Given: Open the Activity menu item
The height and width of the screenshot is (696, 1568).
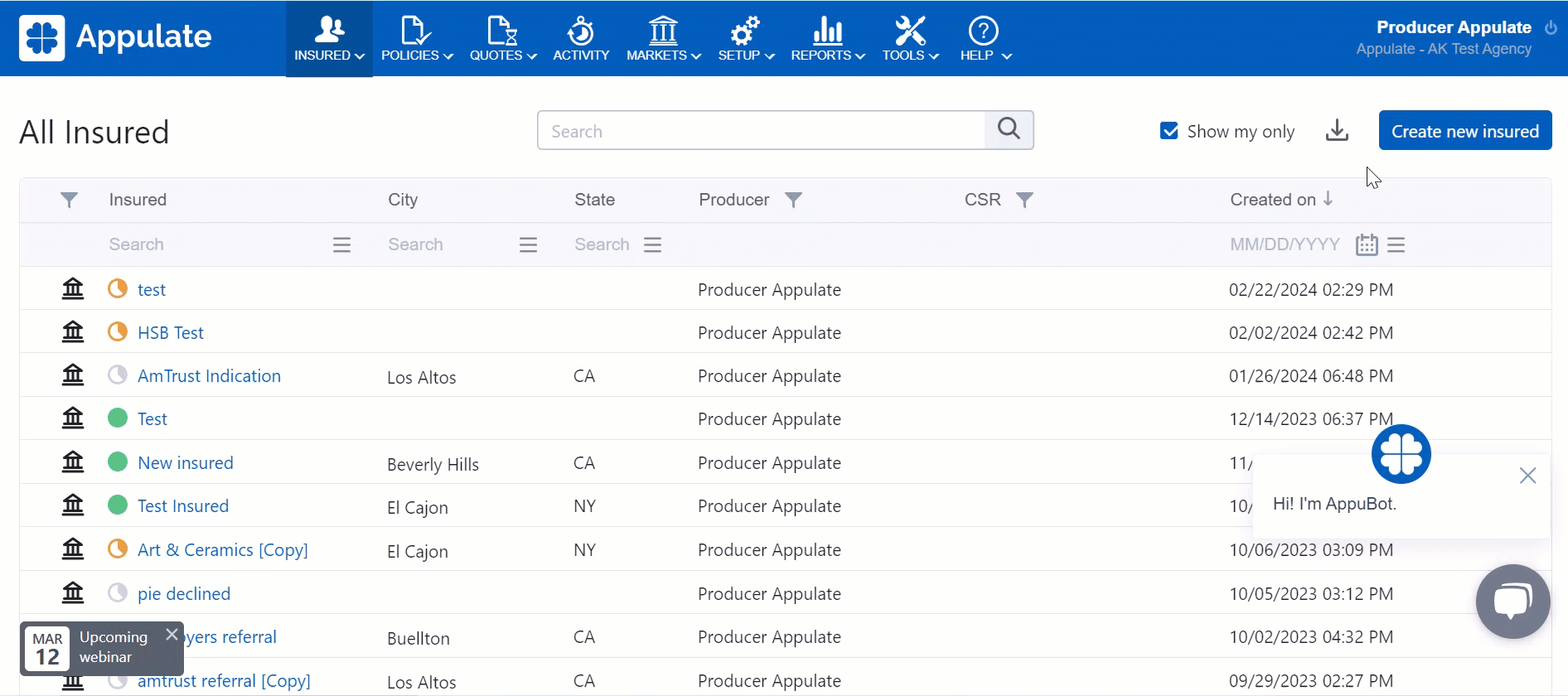Looking at the screenshot, I should pos(580,39).
